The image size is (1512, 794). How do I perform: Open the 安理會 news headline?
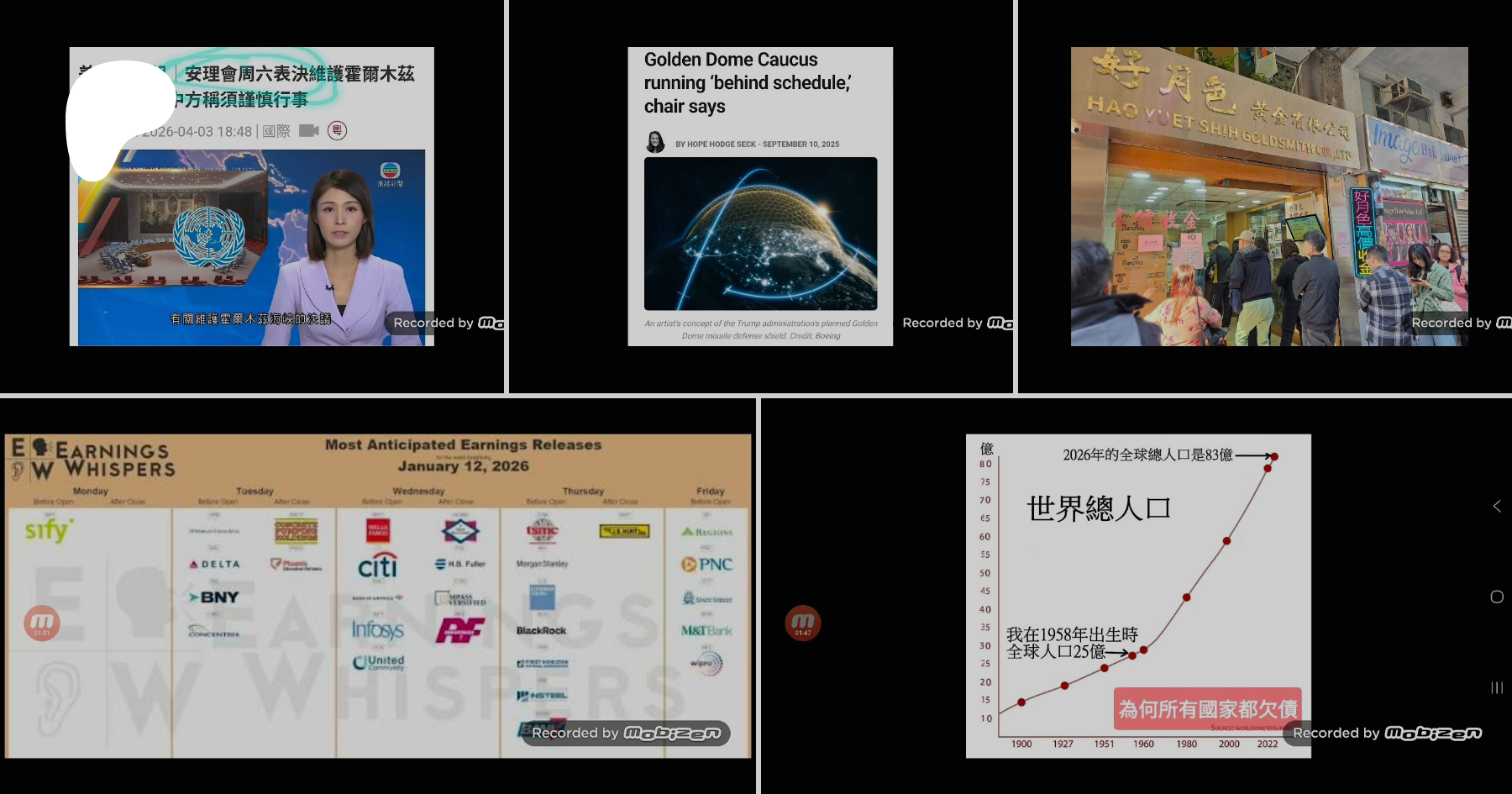(x=298, y=86)
